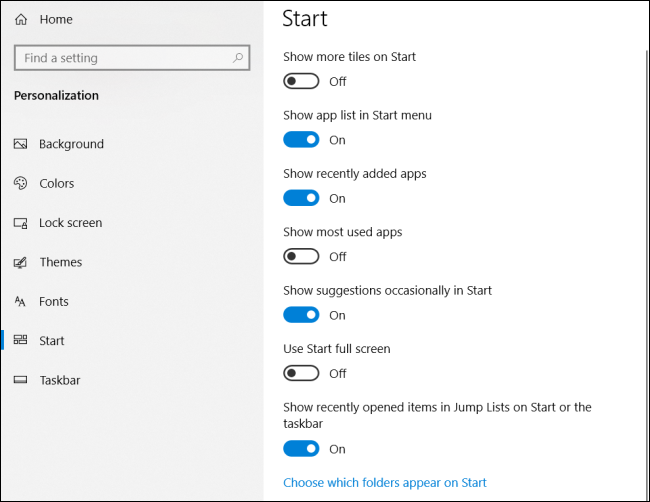Click the Taskbar icon in sidebar
This screenshot has width=650, height=502.
coord(21,380)
